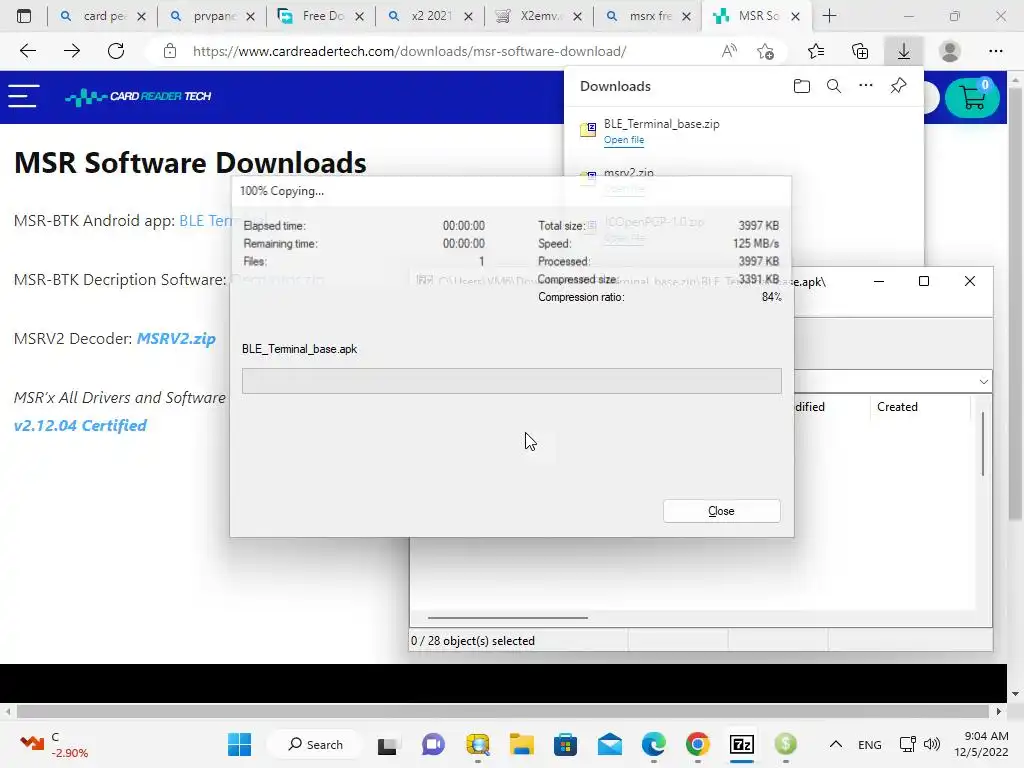Image resolution: width=1024 pixels, height=768 pixels.
Task: Go back to previous page
Action: [27, 51]
